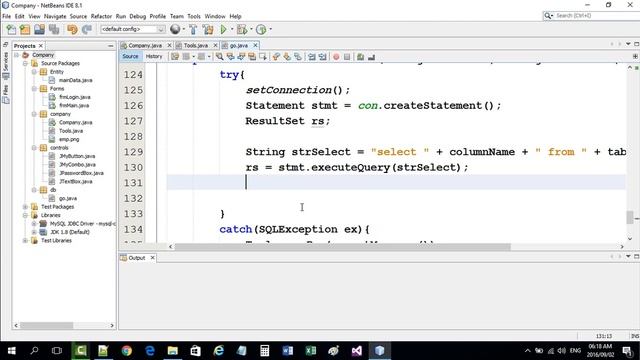Select emp.png in the Projects tree

click(x=69, y=139)
